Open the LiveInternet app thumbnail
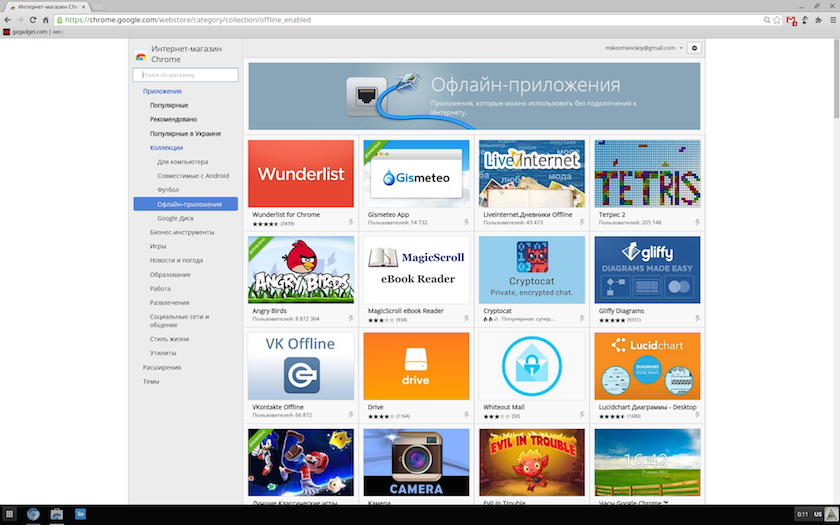Viewport: 840px width, 525px height. click(531, 174)
